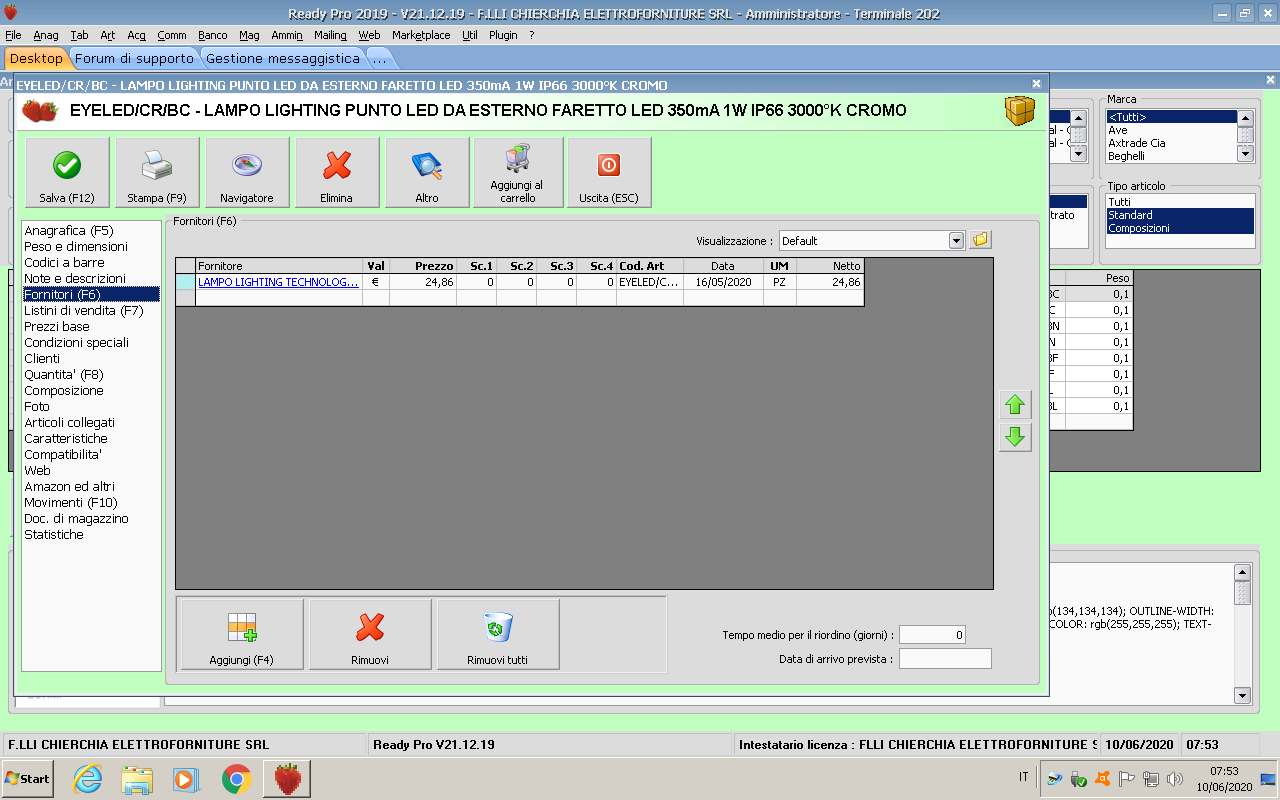Click the golden boxes icon in article header
Screen dimensions: 1280x800
[x=1020, y=111]
